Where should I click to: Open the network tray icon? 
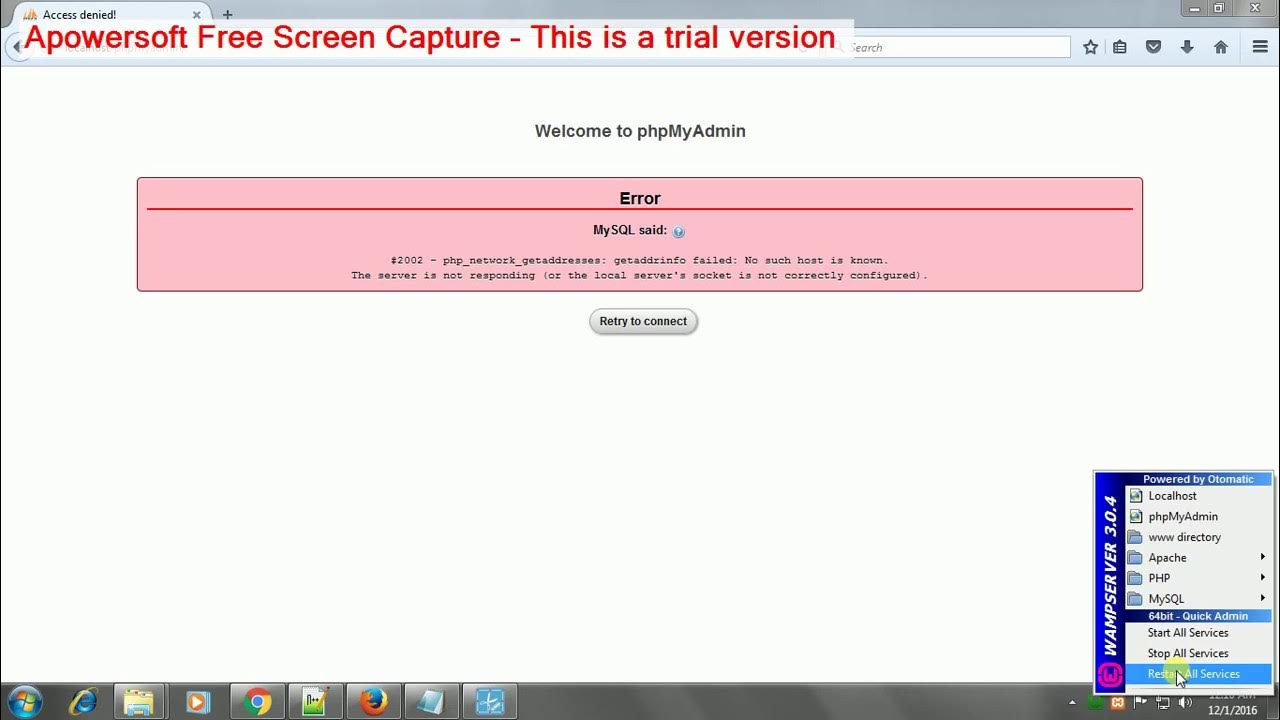click(x=1162, y=702)
